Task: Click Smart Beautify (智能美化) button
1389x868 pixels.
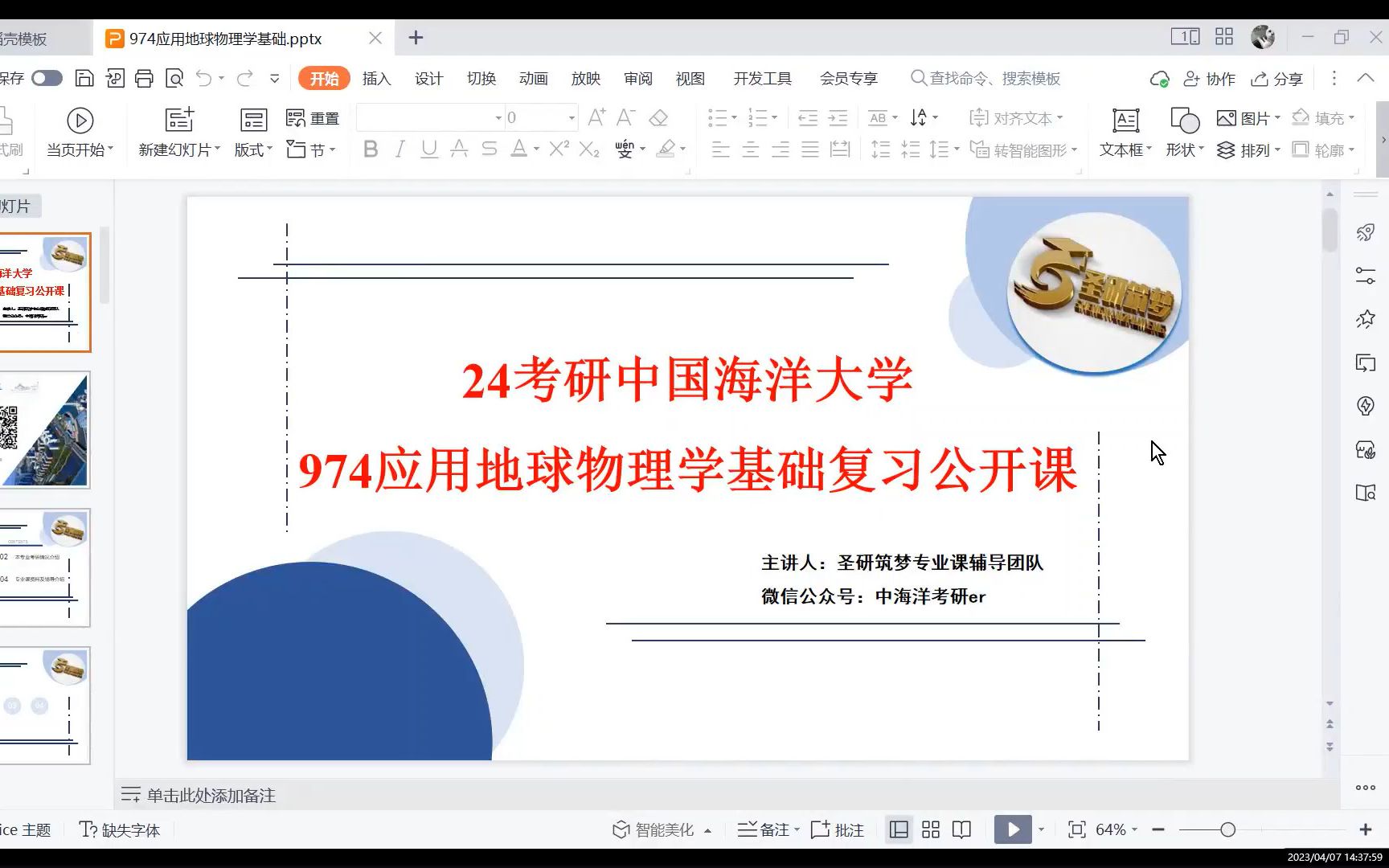Action: click(662, 829)
